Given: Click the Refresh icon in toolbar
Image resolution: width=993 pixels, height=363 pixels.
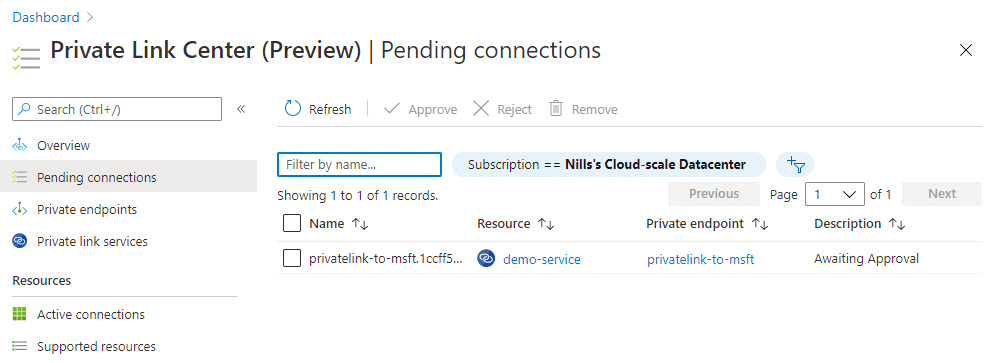Looking at the screenshot, I should pyautogui.click(x=293, y=109).
